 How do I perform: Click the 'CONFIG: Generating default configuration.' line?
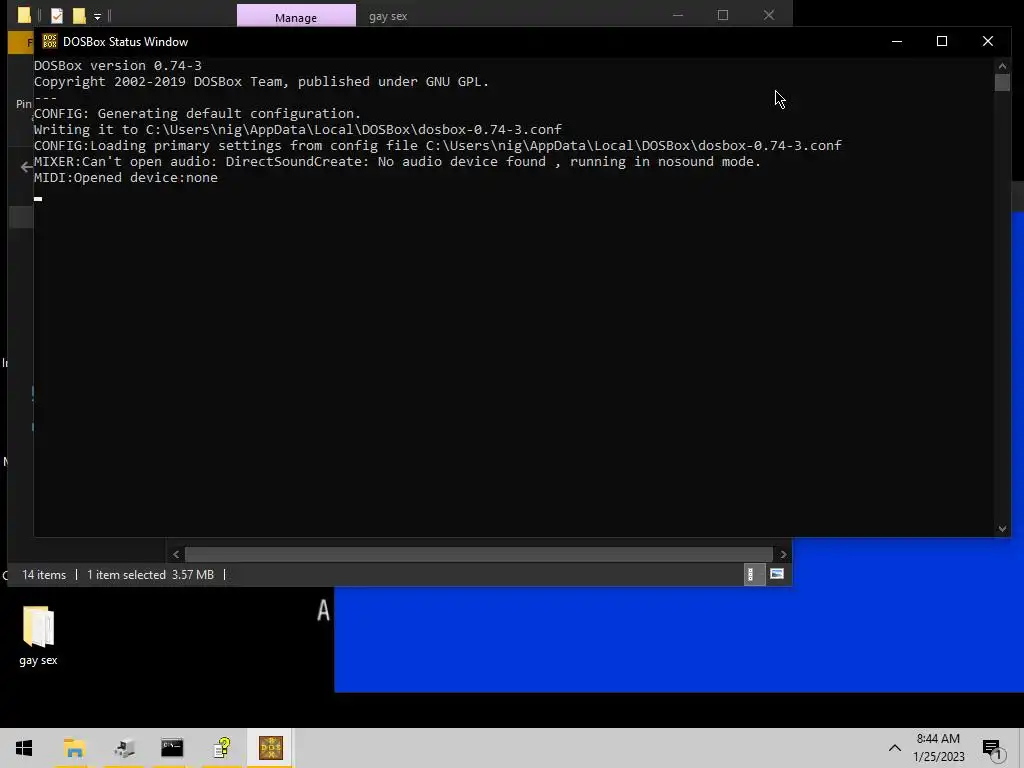coord(197,114)
